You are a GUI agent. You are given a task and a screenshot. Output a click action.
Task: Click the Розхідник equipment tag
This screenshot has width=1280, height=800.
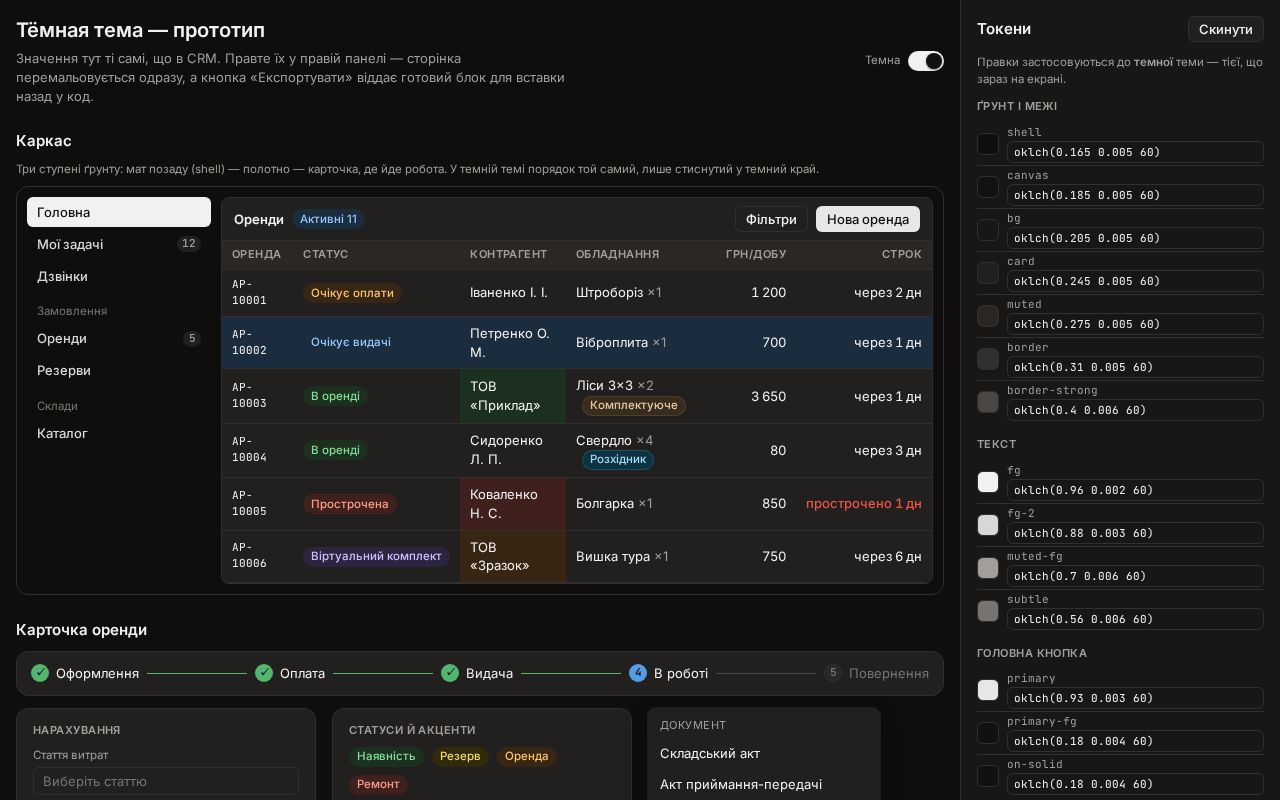click(618, 459)
